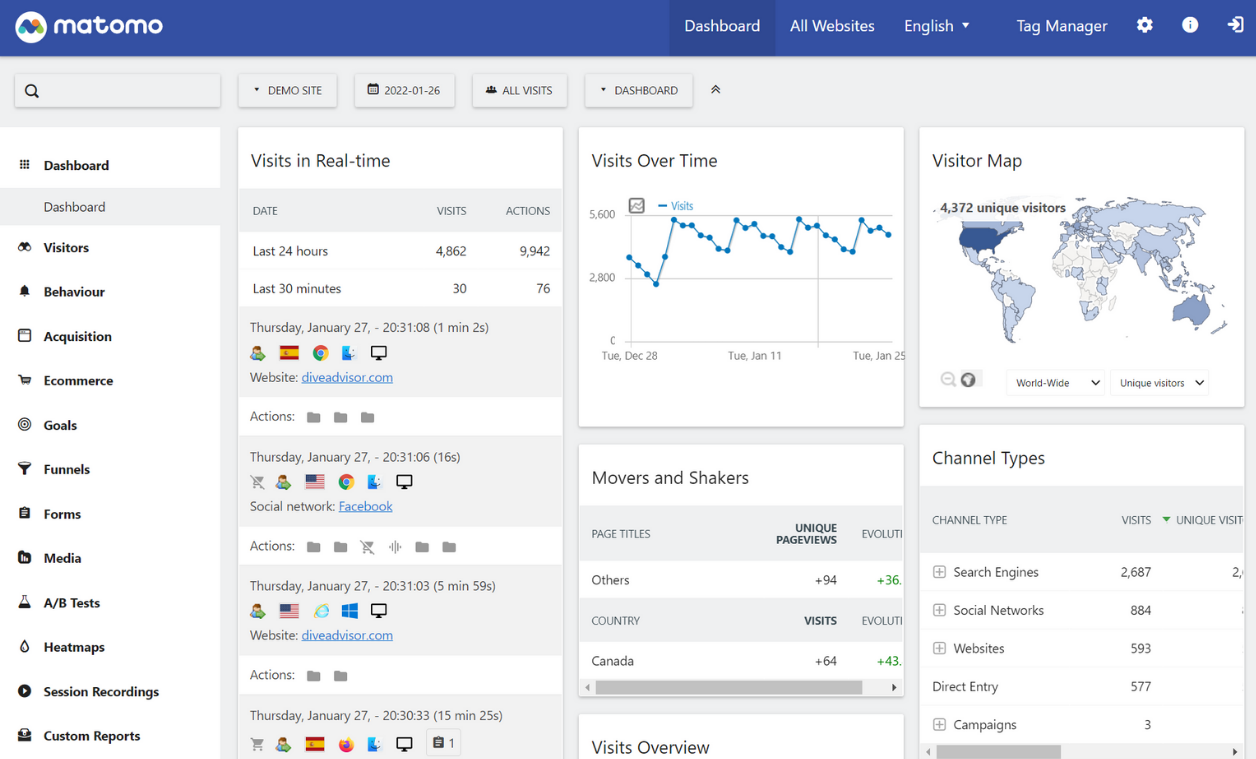Open the English language dropdown
The width and height of the screenshot is (1256, 759).
936,25
